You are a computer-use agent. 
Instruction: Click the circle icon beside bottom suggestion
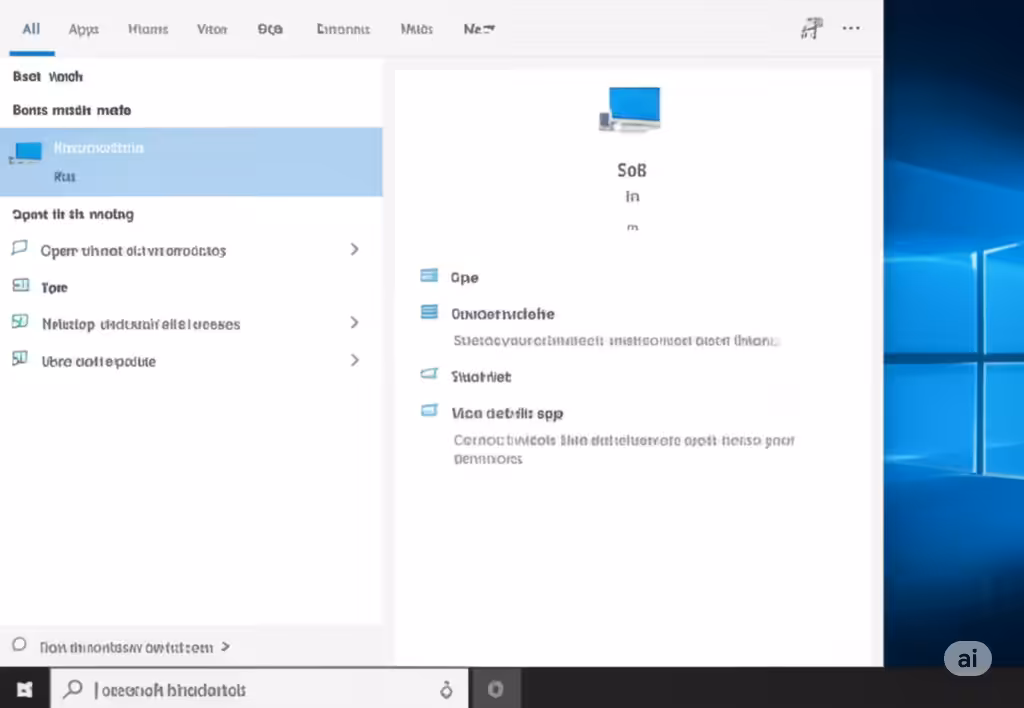pyautogui.click(x=20, y=645)
